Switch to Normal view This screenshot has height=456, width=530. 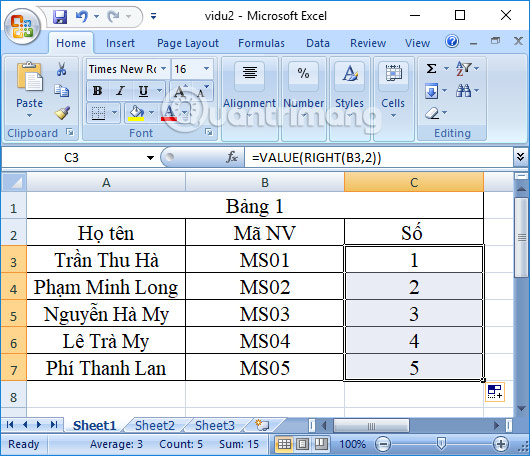[x=284, y=444]
